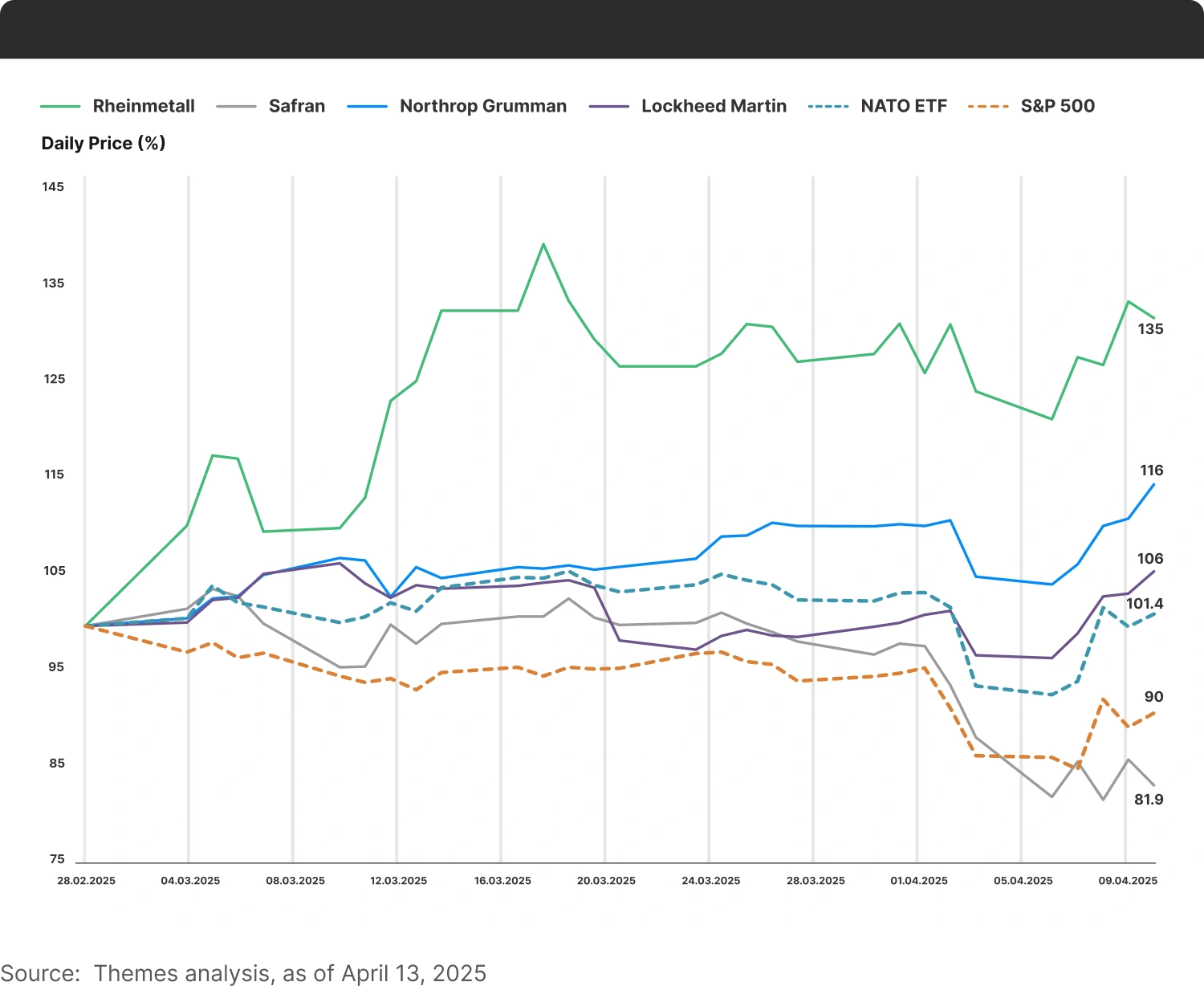Viewport: 1204px width, 986px height.
Task: Select the 125 y-axis label
Action: point(53,379)
